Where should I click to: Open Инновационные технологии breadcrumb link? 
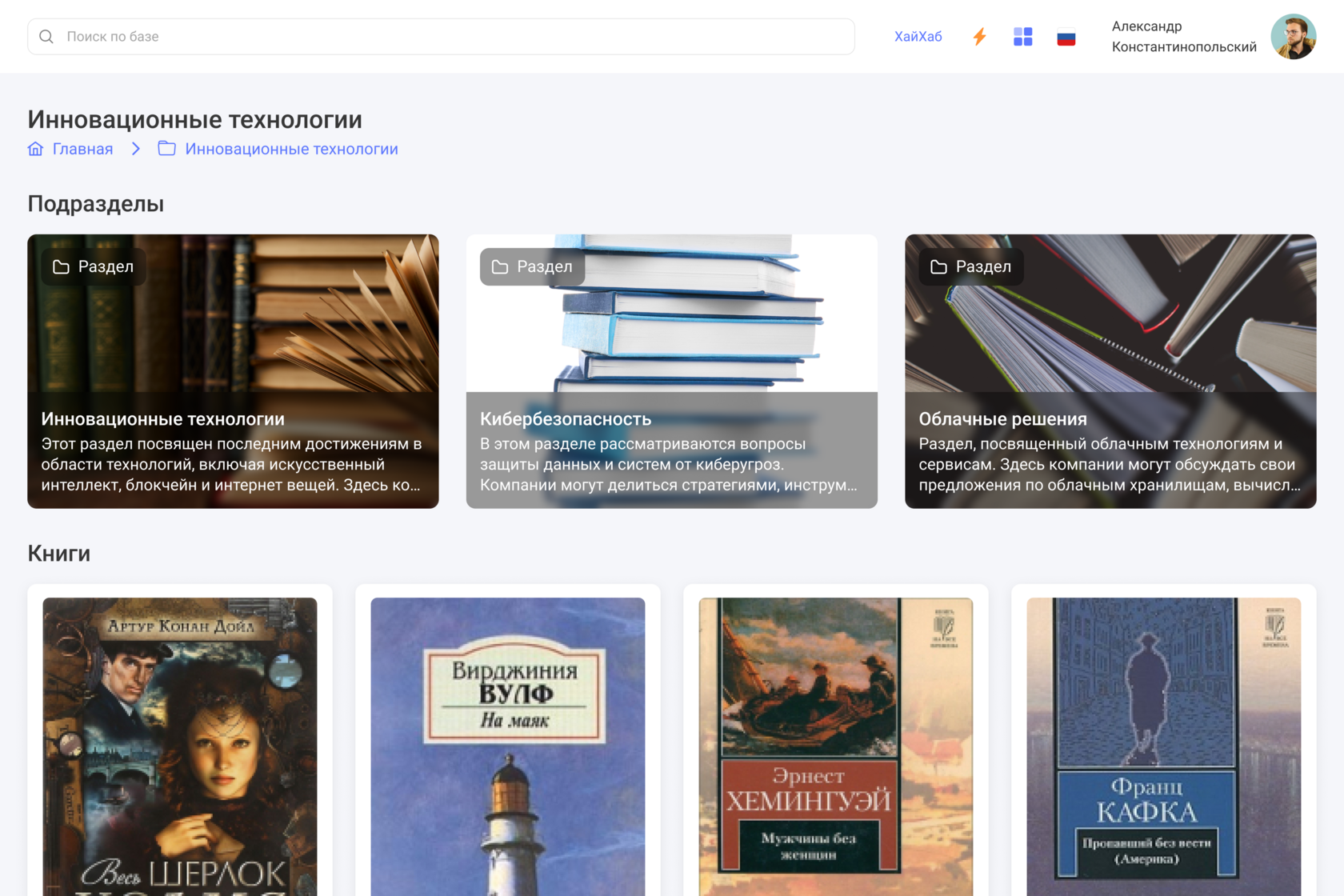[291, 149]
